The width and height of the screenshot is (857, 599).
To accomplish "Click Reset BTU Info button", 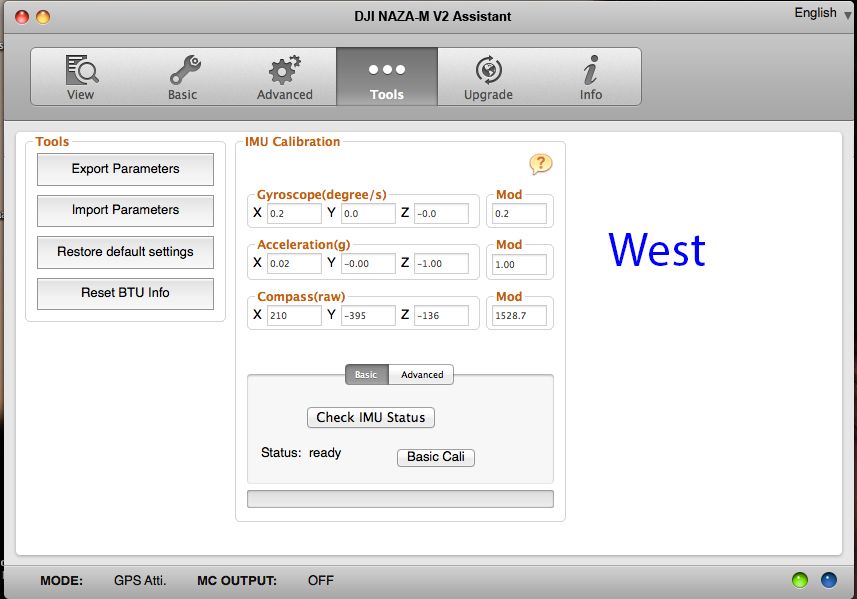I will pyautogui.click(x=125, y=293).
